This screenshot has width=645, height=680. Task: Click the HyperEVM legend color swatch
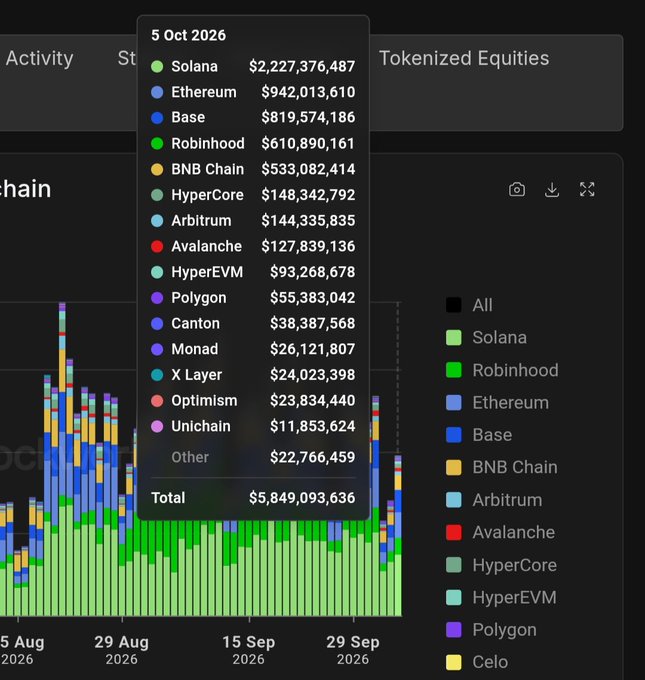coord(454,597)
